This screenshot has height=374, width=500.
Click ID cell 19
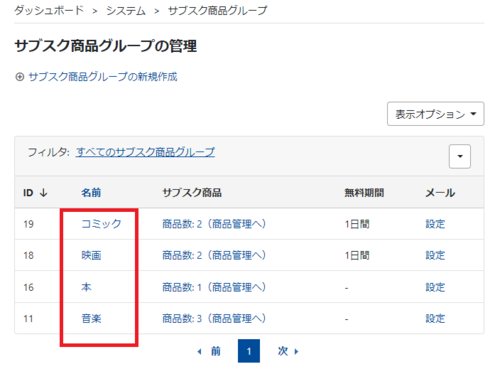pos(28,224)
